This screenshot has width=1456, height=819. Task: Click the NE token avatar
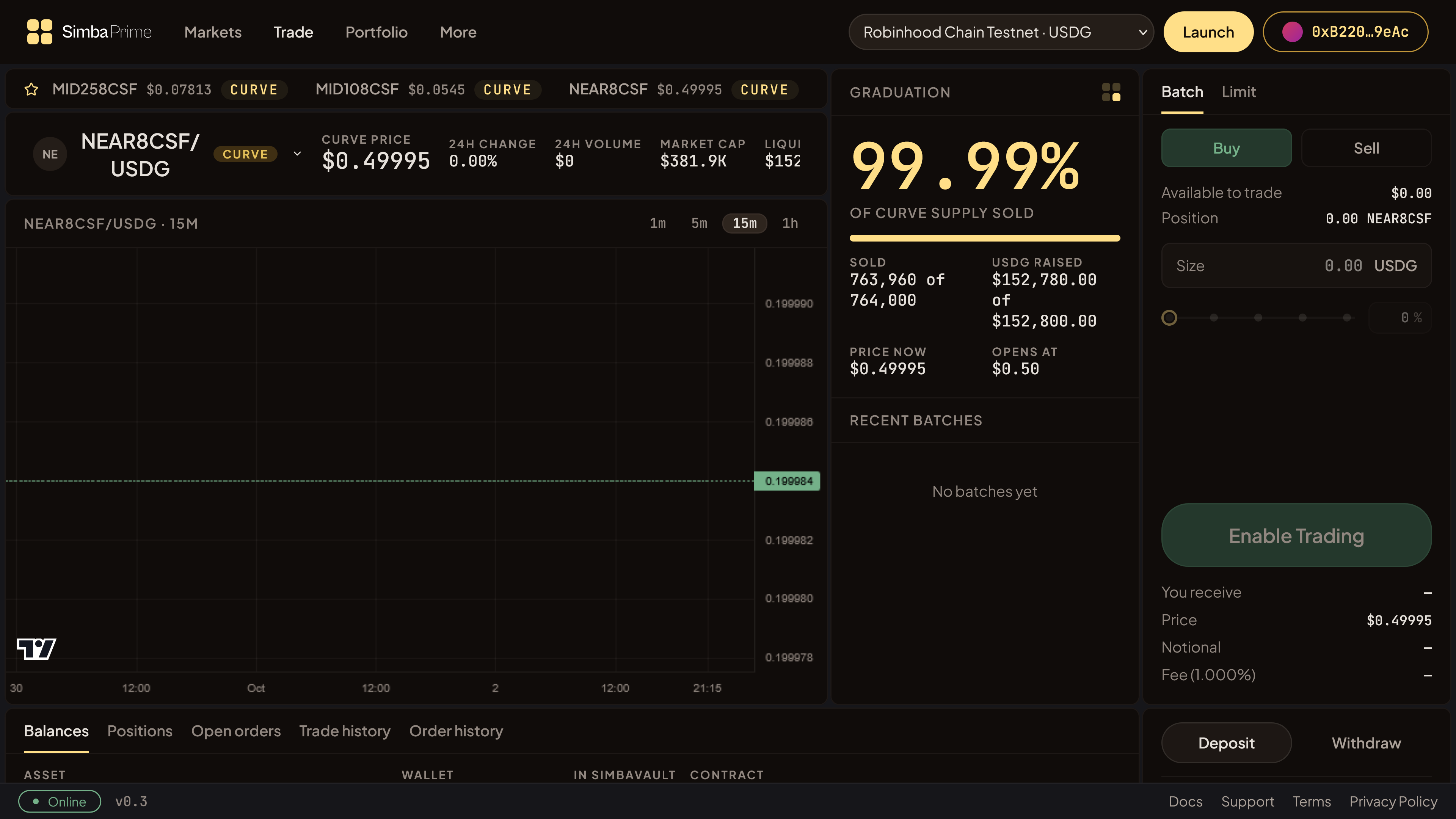pyautogui.click(x=50, y=154)
